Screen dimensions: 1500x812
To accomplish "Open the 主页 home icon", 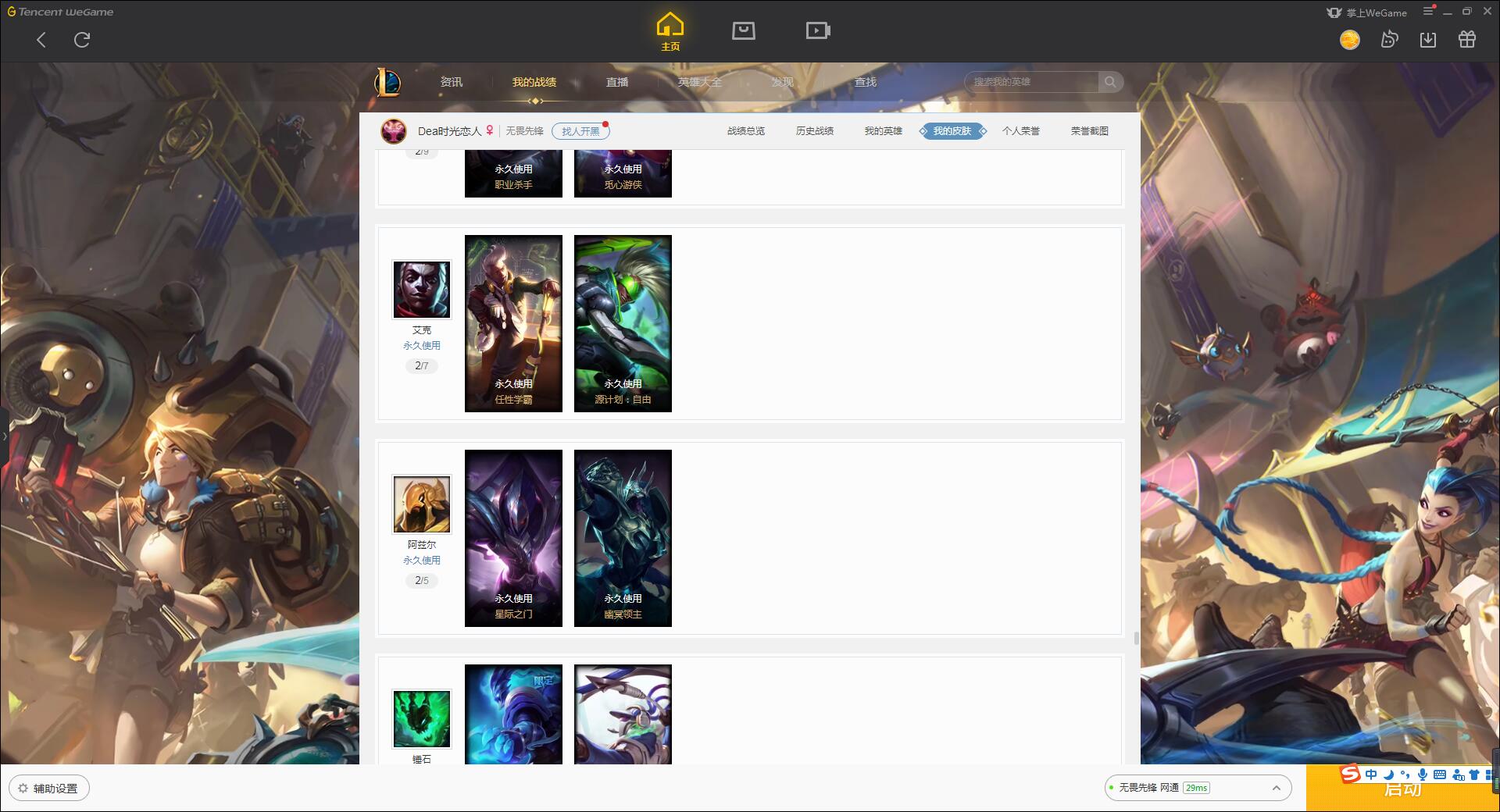I will click(x=670, y=32).
